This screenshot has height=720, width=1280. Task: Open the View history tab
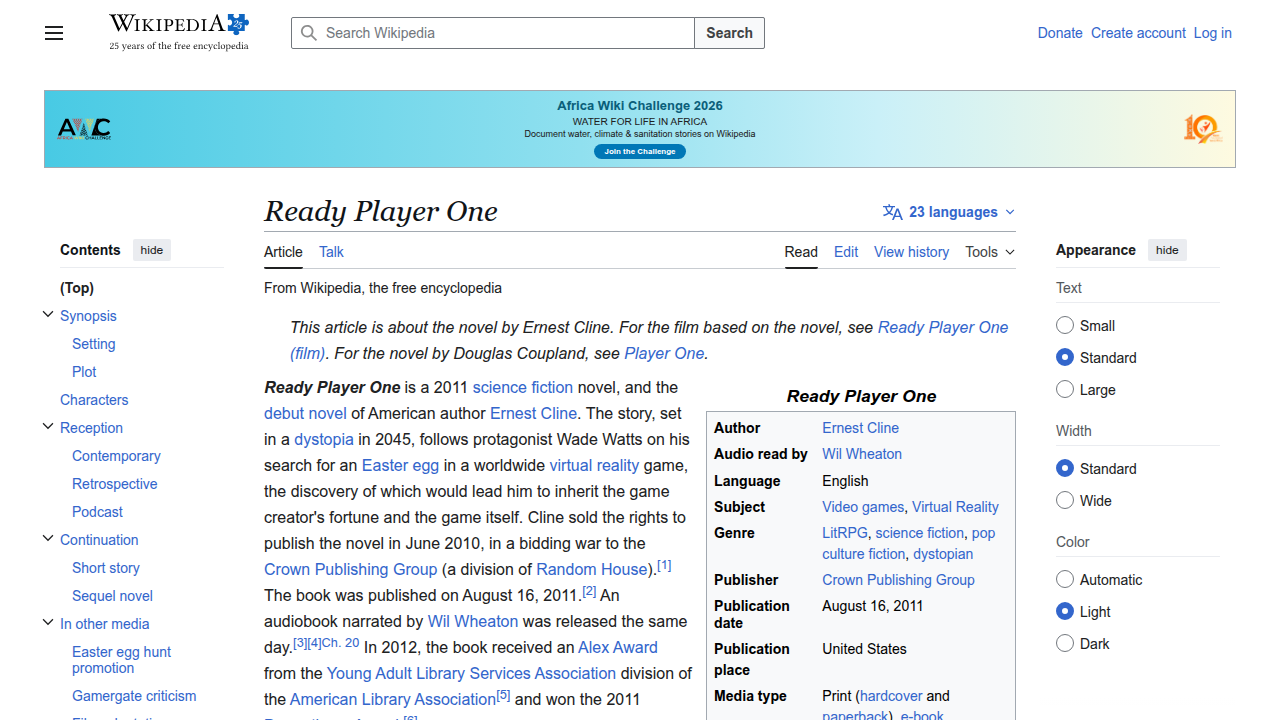(911, 252)
